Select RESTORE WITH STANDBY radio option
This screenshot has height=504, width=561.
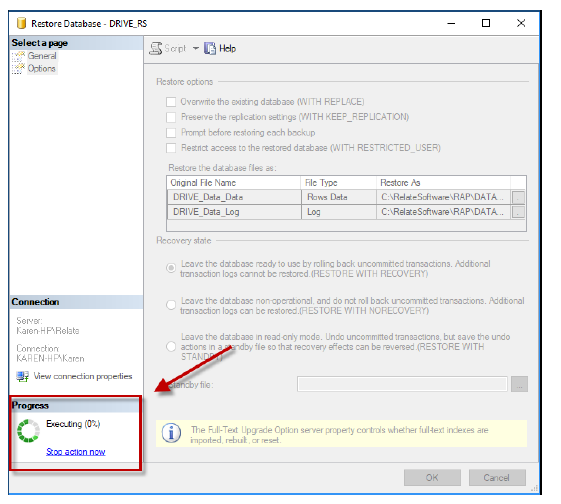pyautogui.click(x=171, y=346)
